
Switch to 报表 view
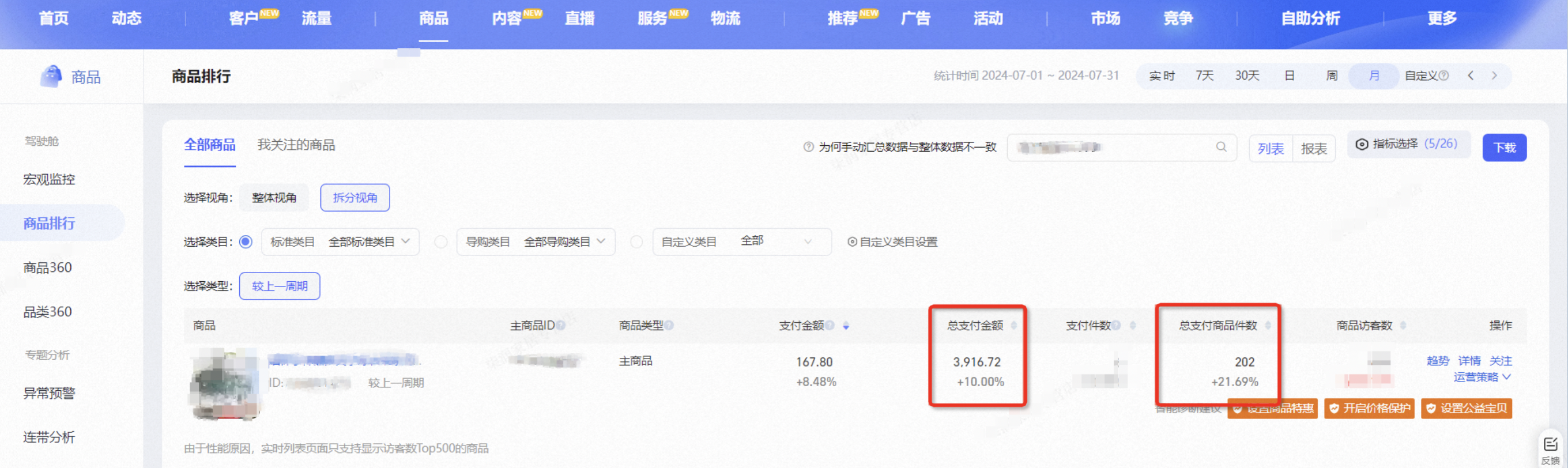pos(1314,149)
